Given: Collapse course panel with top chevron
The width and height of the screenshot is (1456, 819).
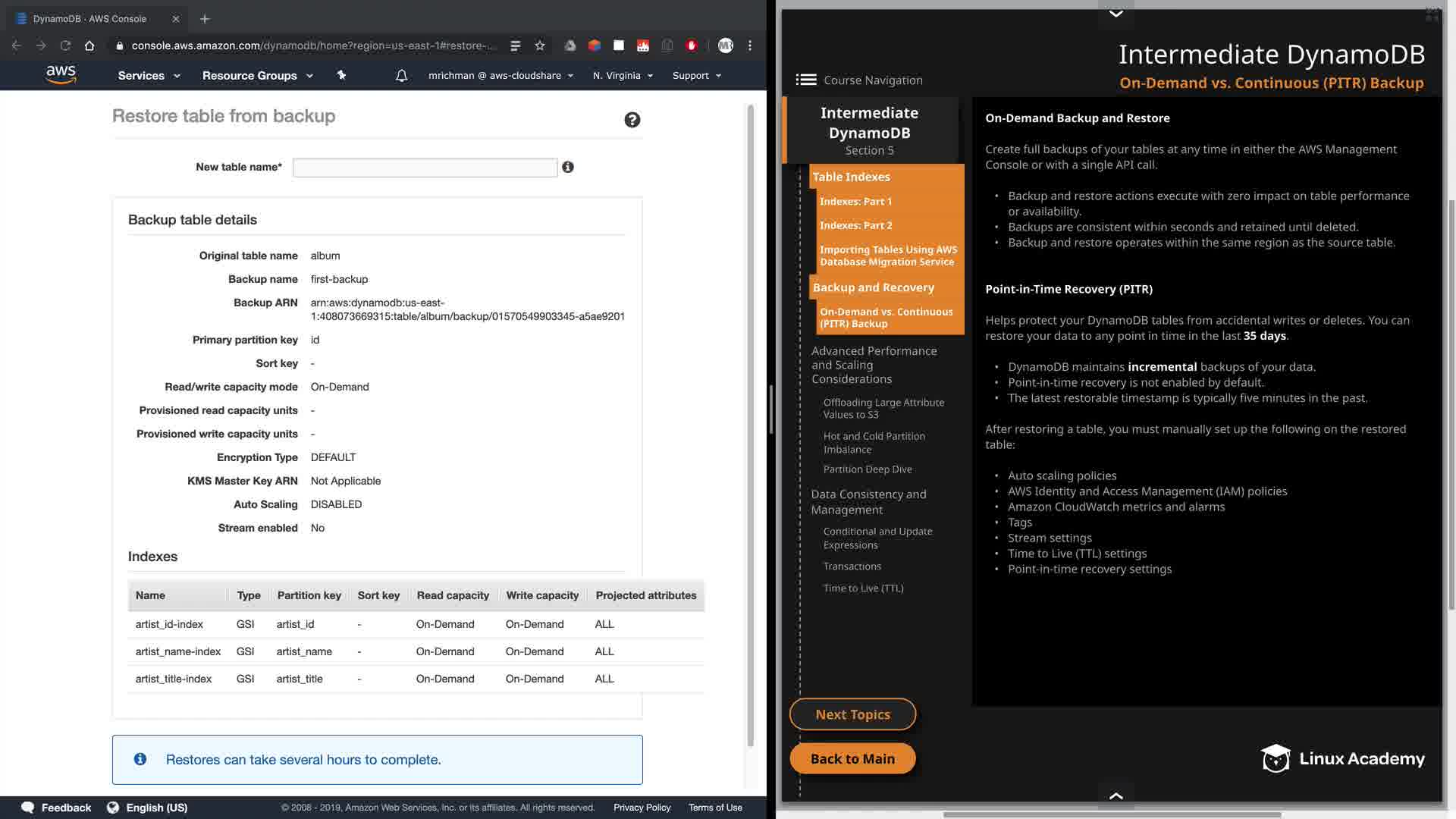Looking at the screenshot, I should click(1116, 13).
